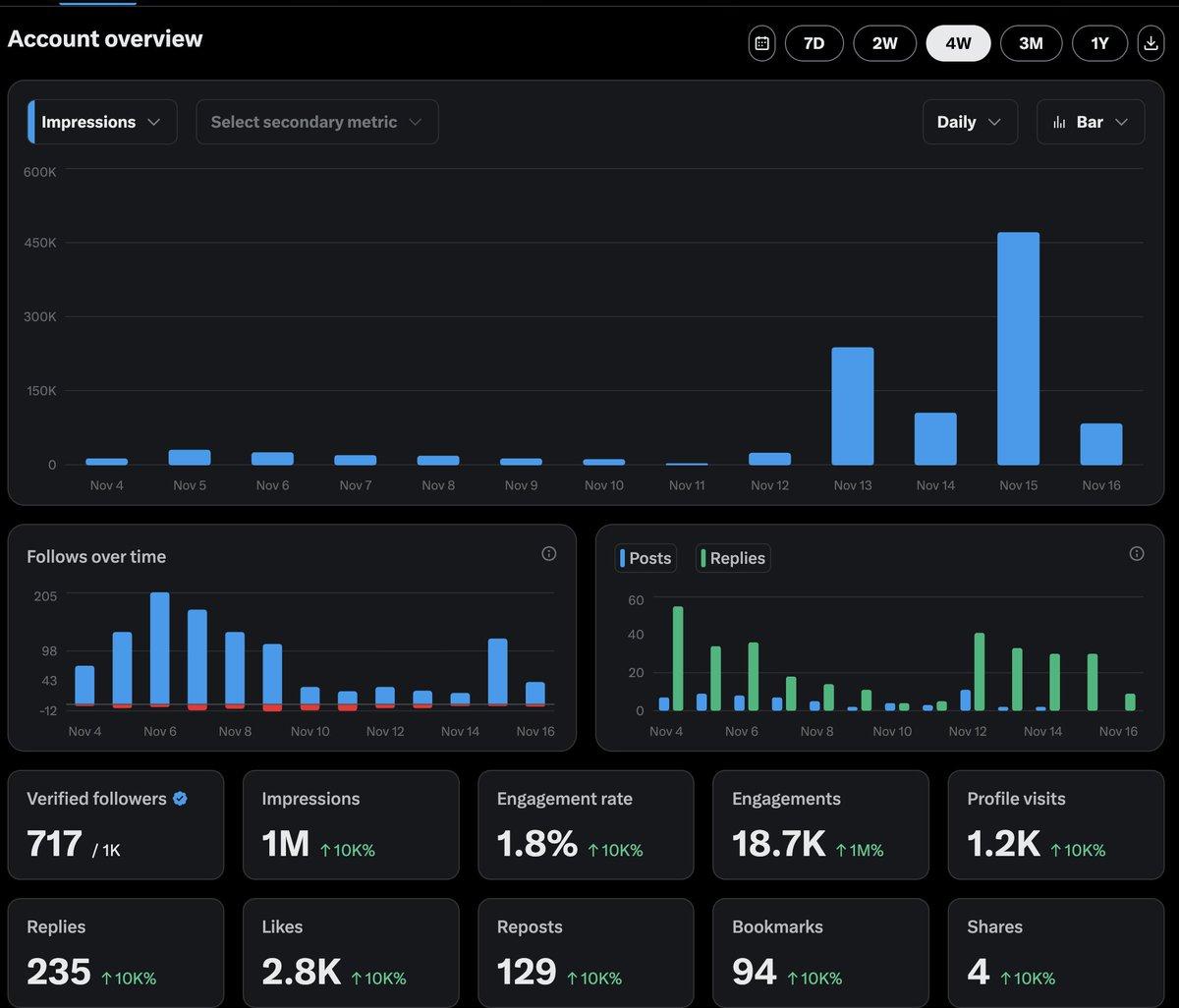Select the 3M time range

tap(1031, 43)
